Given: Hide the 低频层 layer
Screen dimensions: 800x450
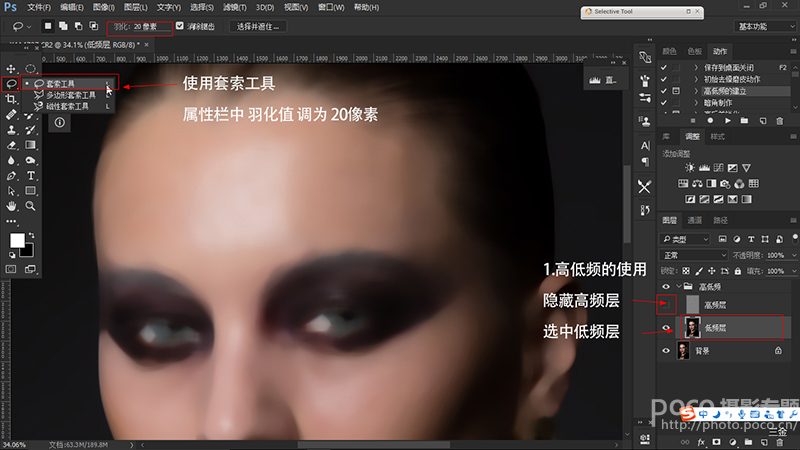Looking at the screenshot, I should (x=666, y=328).
